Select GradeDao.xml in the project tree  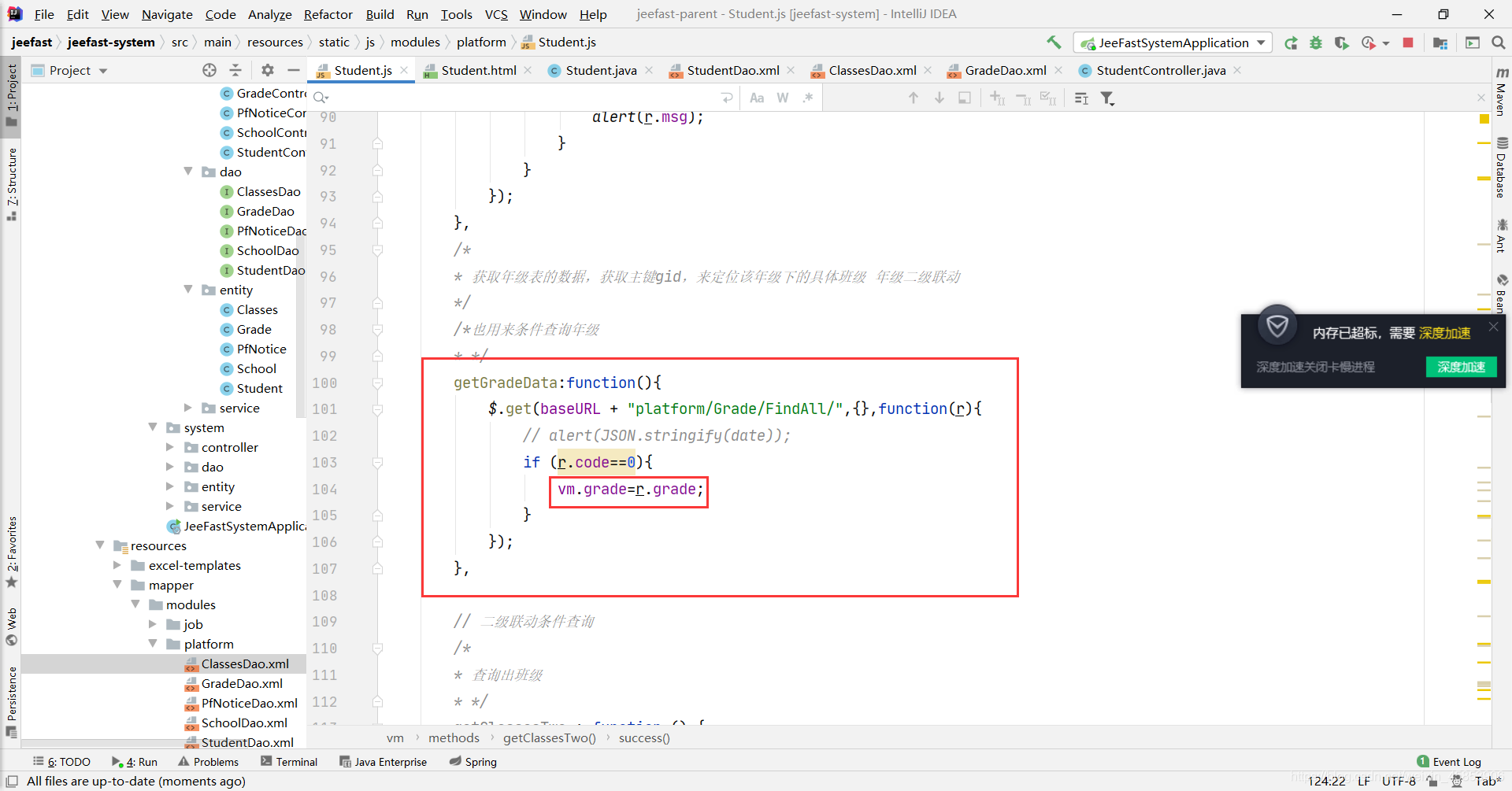241,683
